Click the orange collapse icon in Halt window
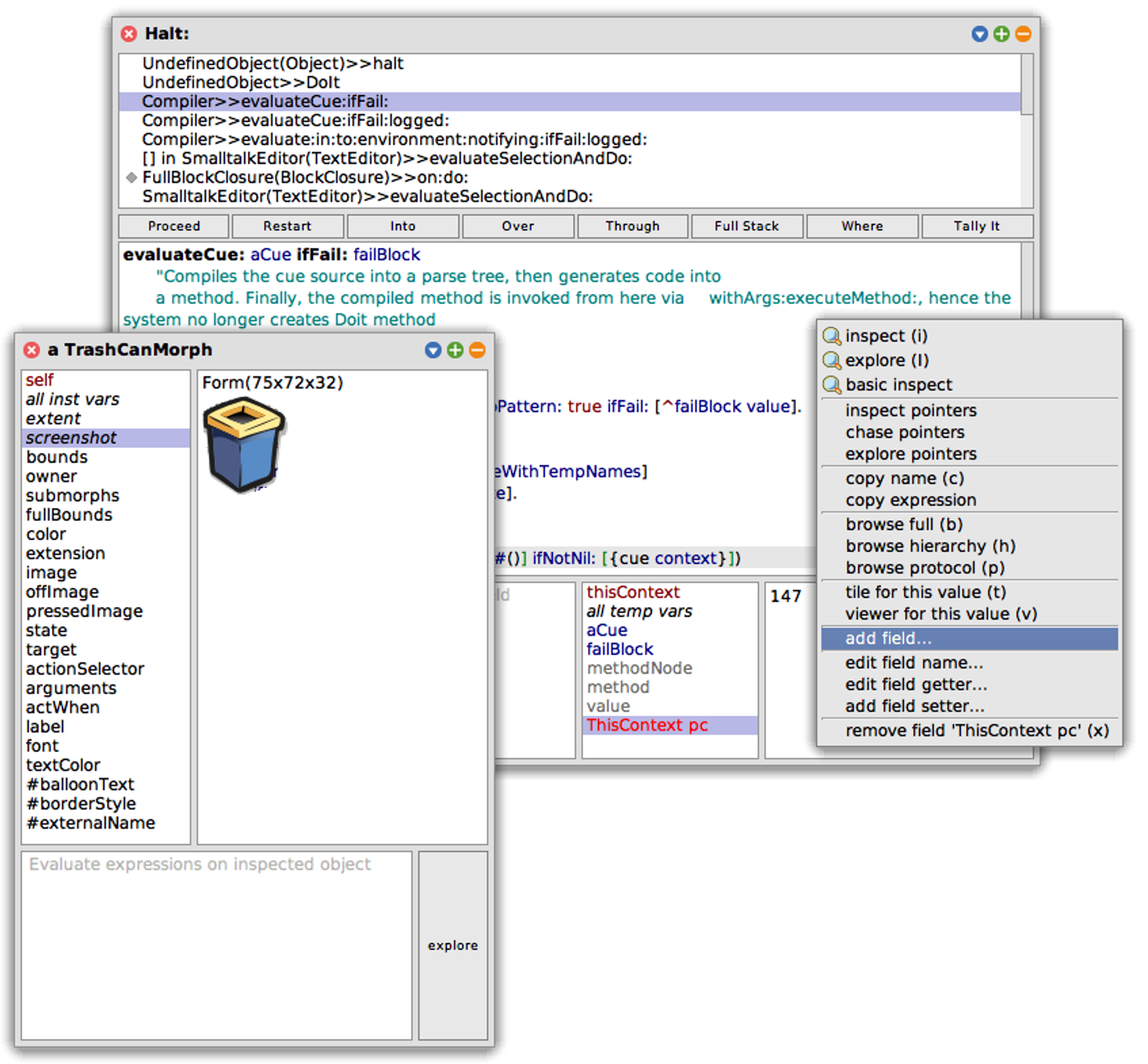Screen dimensions: 1148x1064 1023,34
